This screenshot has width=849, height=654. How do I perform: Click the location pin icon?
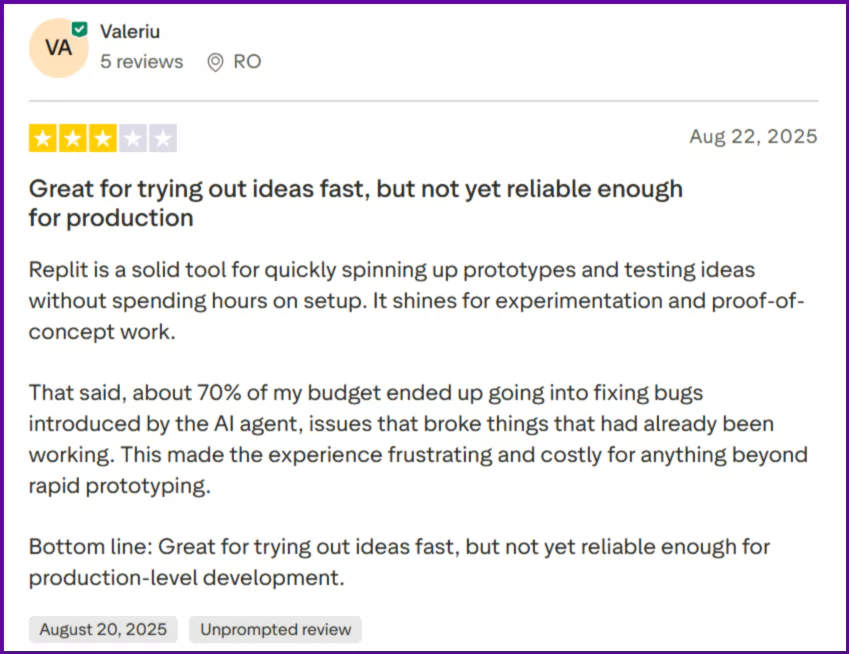coord(215,62)
